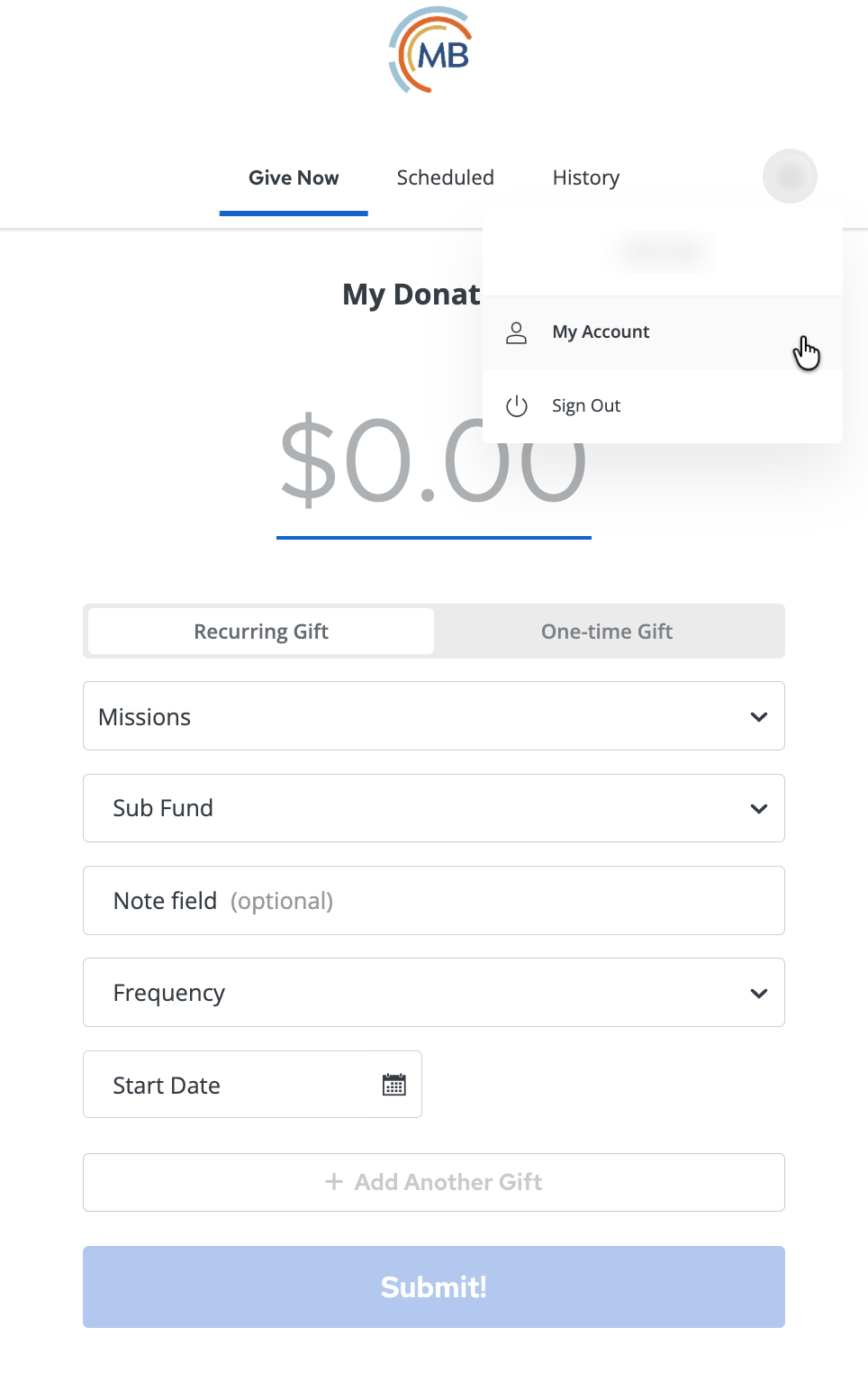Click the $0.00 donation amount field
Image resolution: width=868 pixels, height=1391 pixels.
pos(433,461)
